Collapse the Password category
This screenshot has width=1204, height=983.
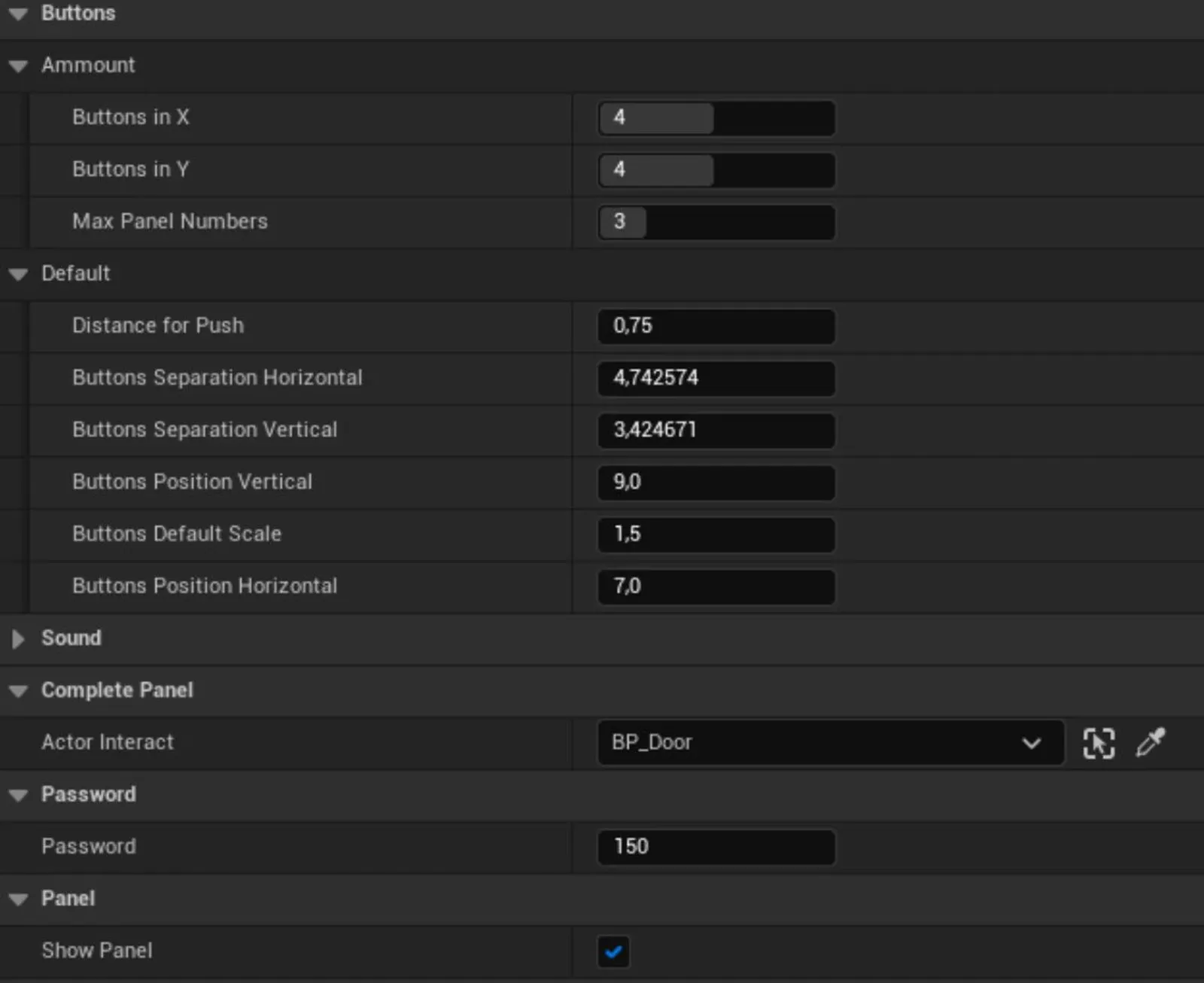(x=17, y=795)
